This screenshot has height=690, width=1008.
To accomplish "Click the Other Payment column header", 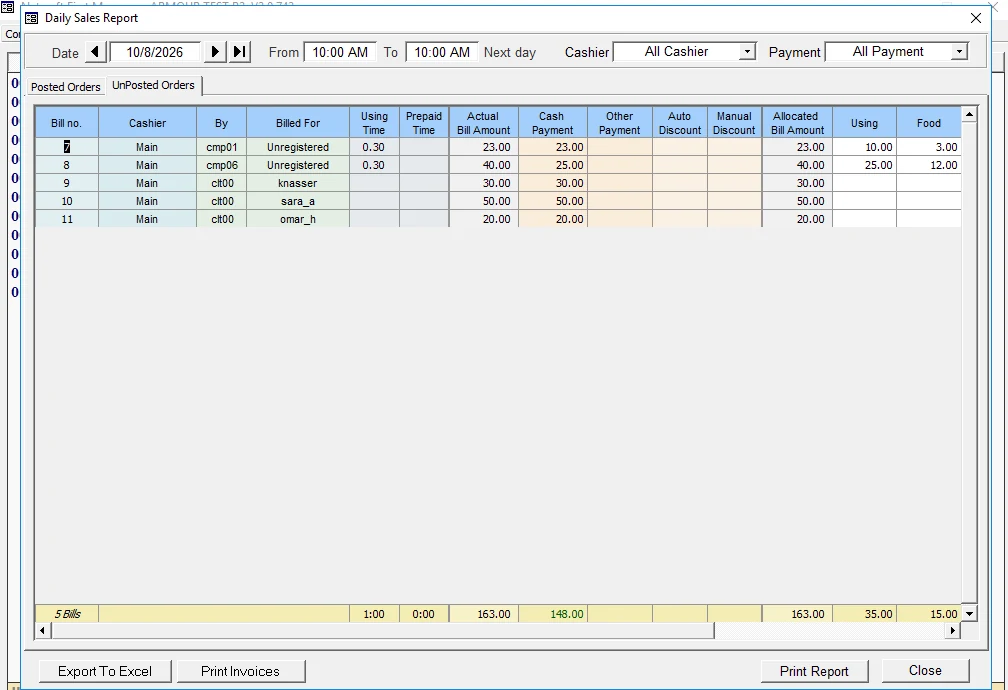I will click(620, 123).
